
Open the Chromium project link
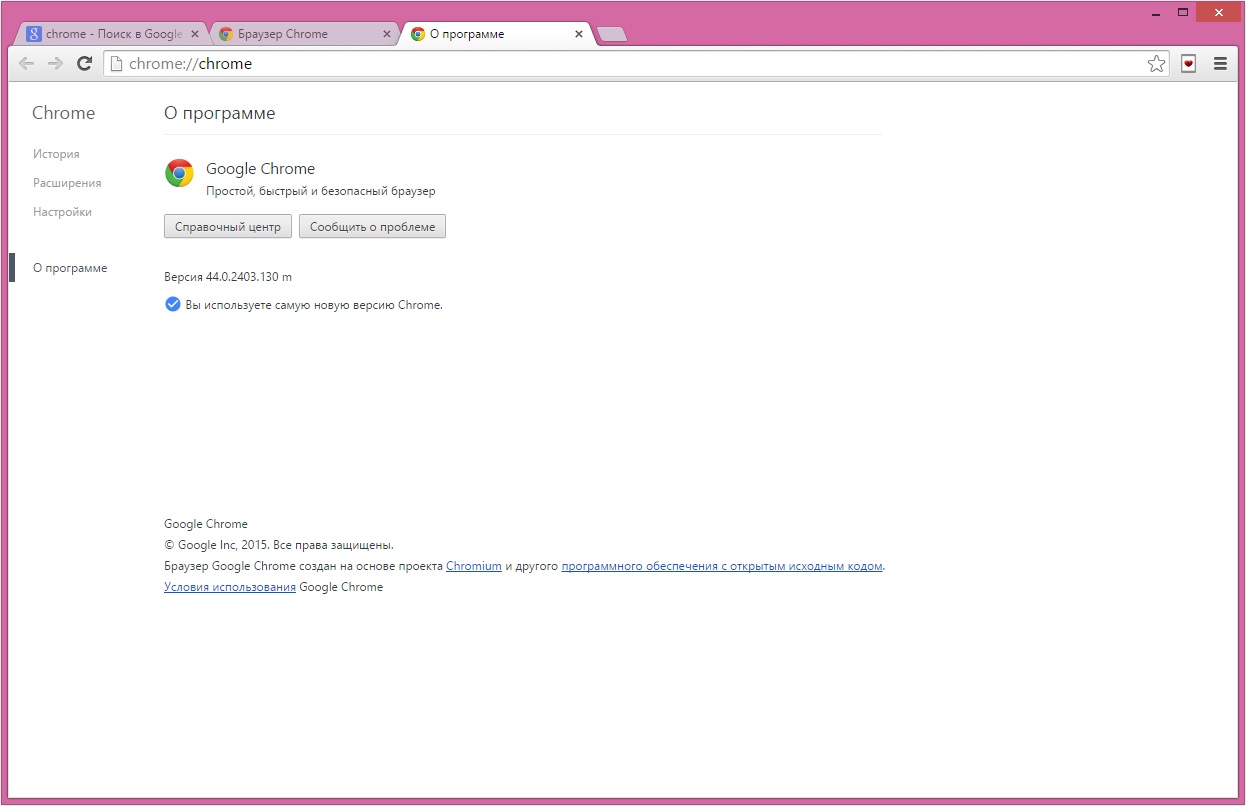pos(474,566)
